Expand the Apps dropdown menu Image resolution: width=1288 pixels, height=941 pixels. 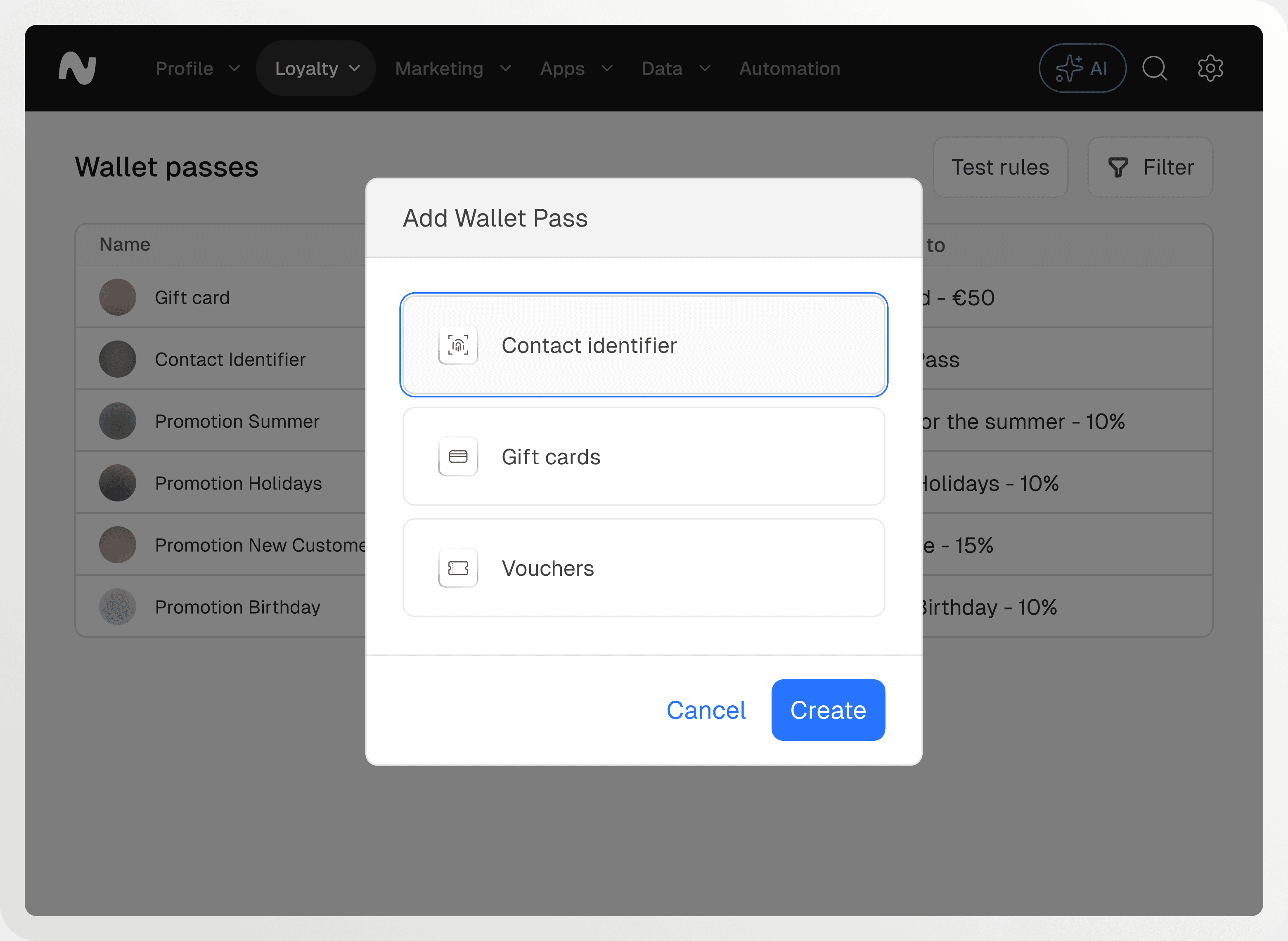[575, 69]
